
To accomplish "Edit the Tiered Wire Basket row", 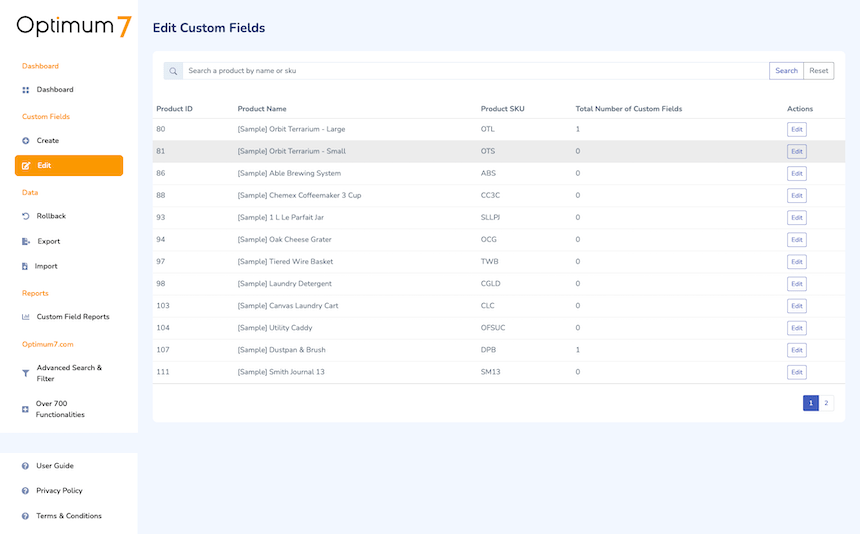I will (x=796, y=262).
